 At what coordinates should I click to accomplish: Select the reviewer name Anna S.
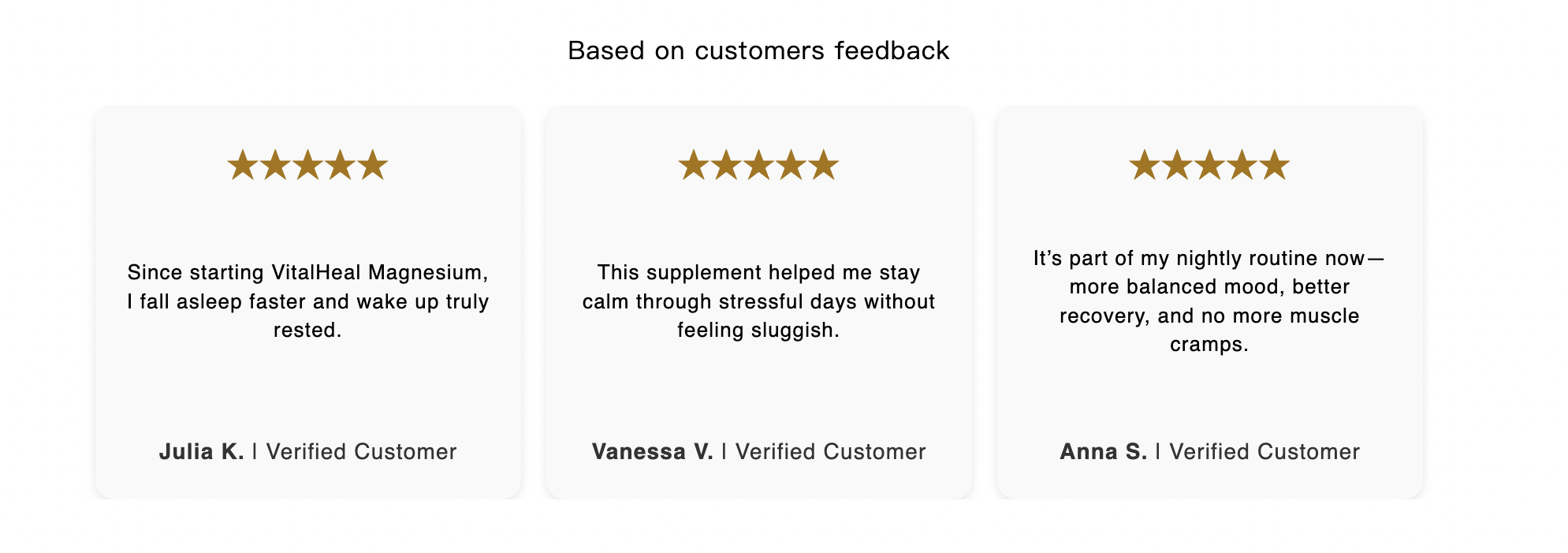pos(1103,452)
